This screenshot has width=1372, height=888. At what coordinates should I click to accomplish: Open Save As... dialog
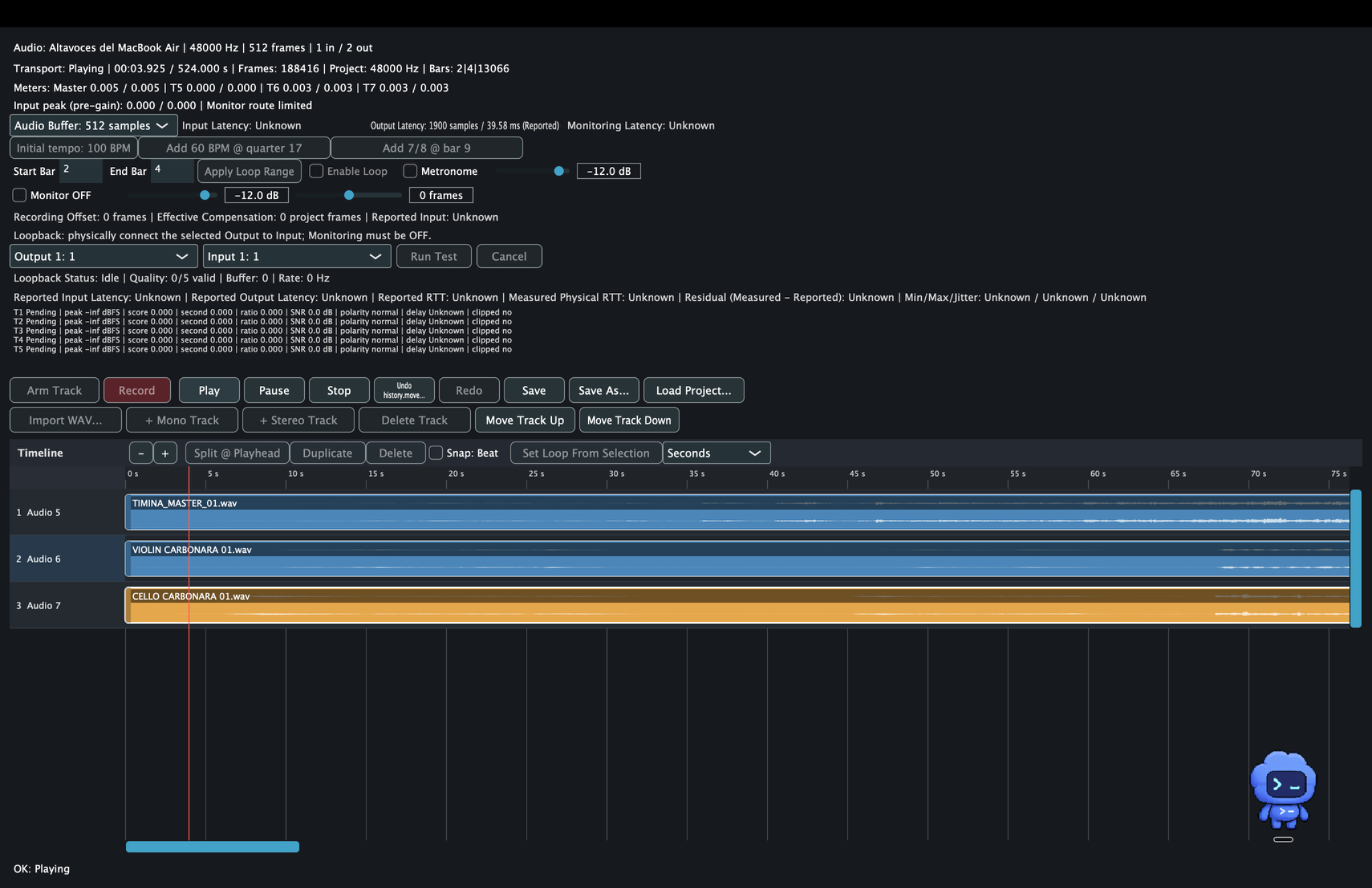pyautogui.click(x=604, y=390)
